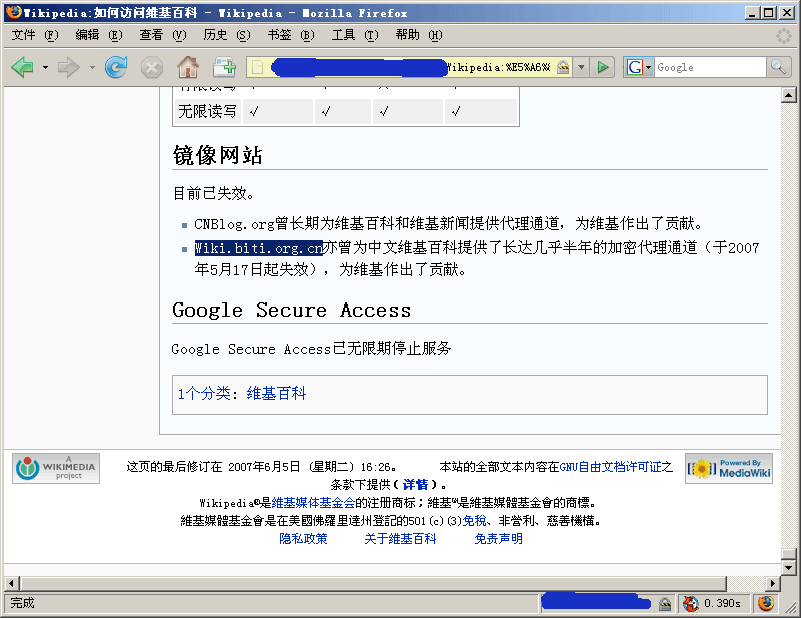The width and height of the screenshot is (801, 618).
Task: Open the 隐私政策 link
Action: point(303,539)
